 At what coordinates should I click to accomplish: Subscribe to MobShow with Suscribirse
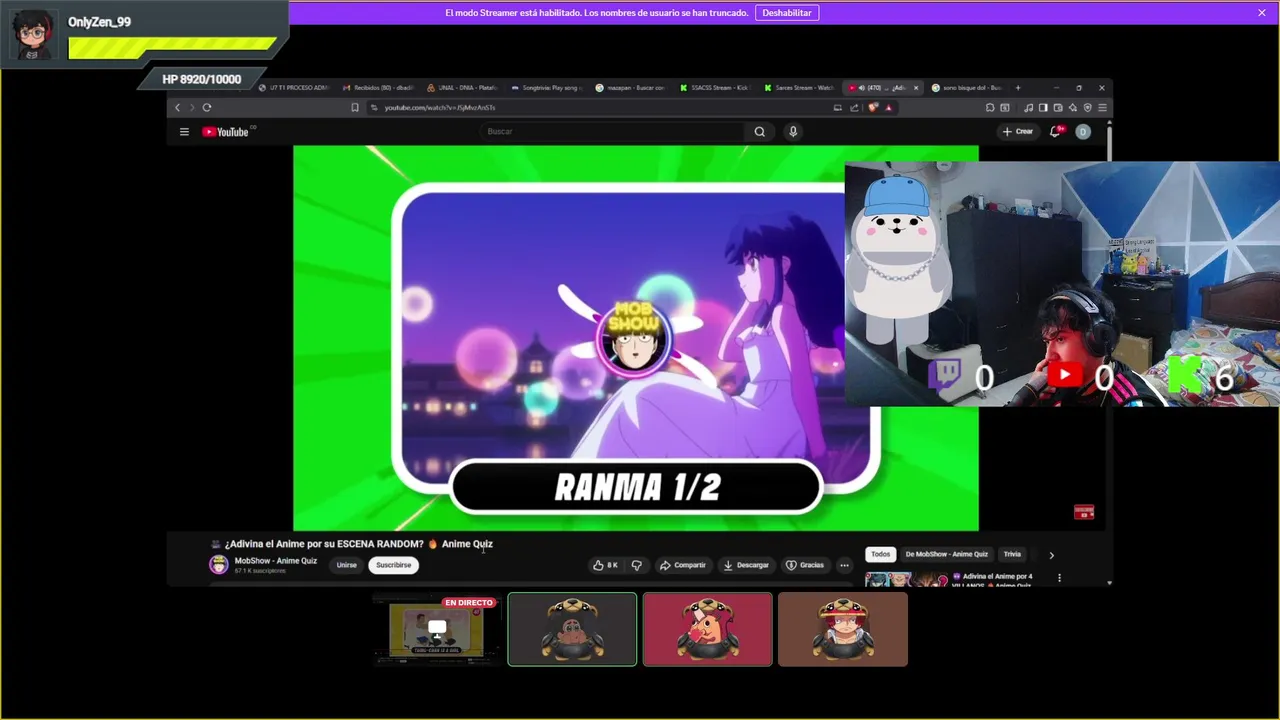tap(393, 565)
